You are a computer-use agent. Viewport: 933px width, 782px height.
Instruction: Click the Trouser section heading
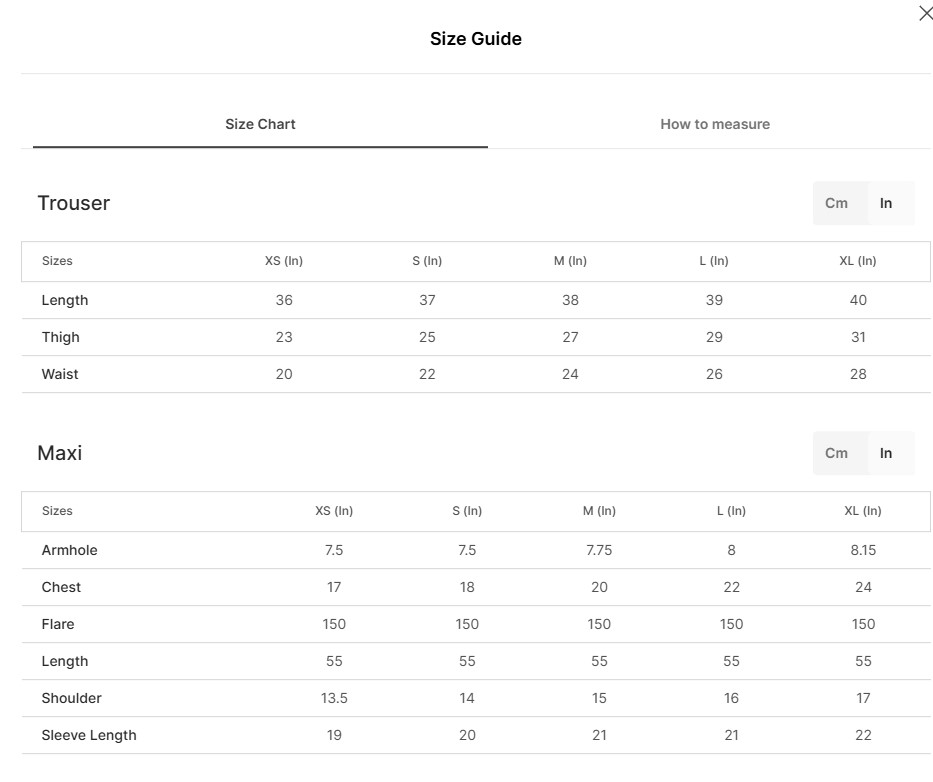coord(73,203)
